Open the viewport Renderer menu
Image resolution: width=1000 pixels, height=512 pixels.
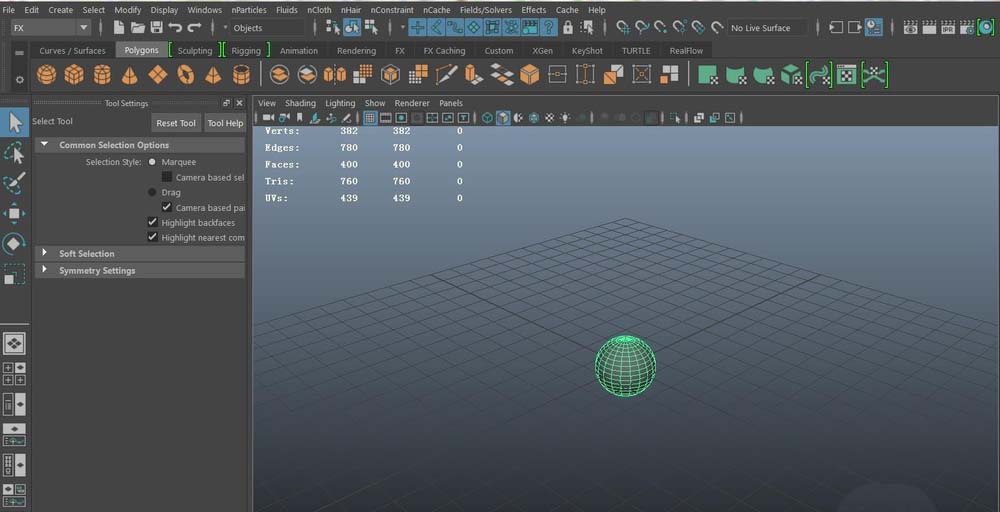(412, 103)
